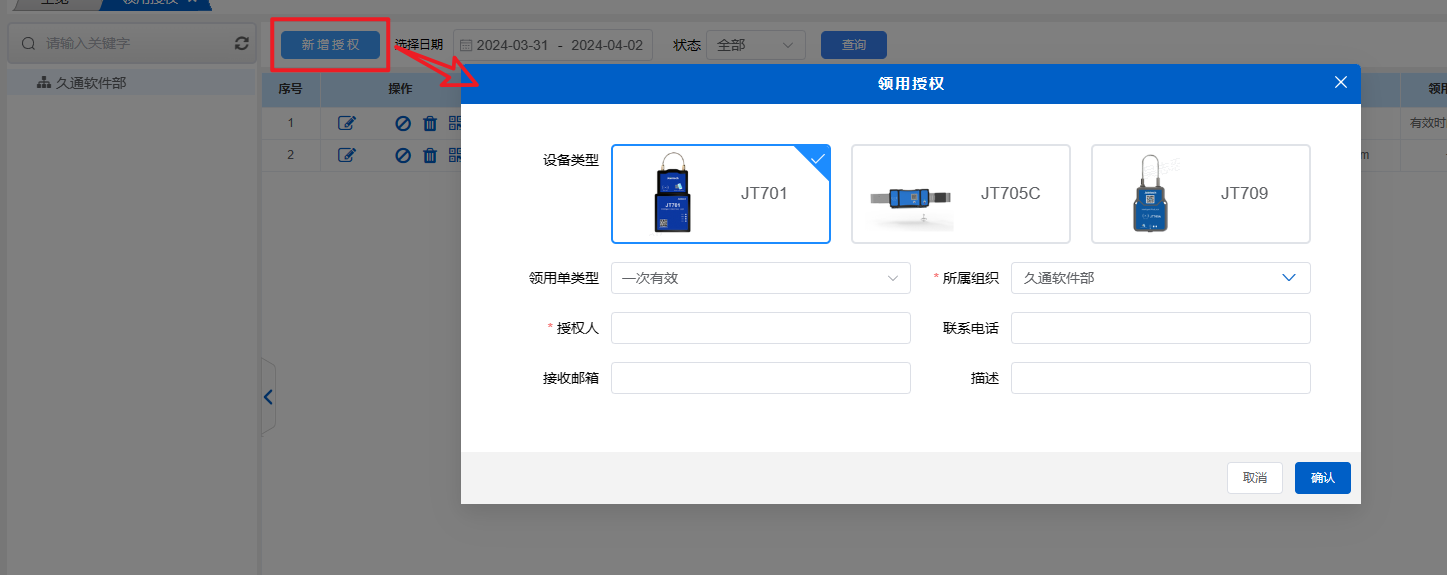Screen dimensions: 1447x575
Task: Close the 领用授权 dialog with X
Action: coord(1341,82)
